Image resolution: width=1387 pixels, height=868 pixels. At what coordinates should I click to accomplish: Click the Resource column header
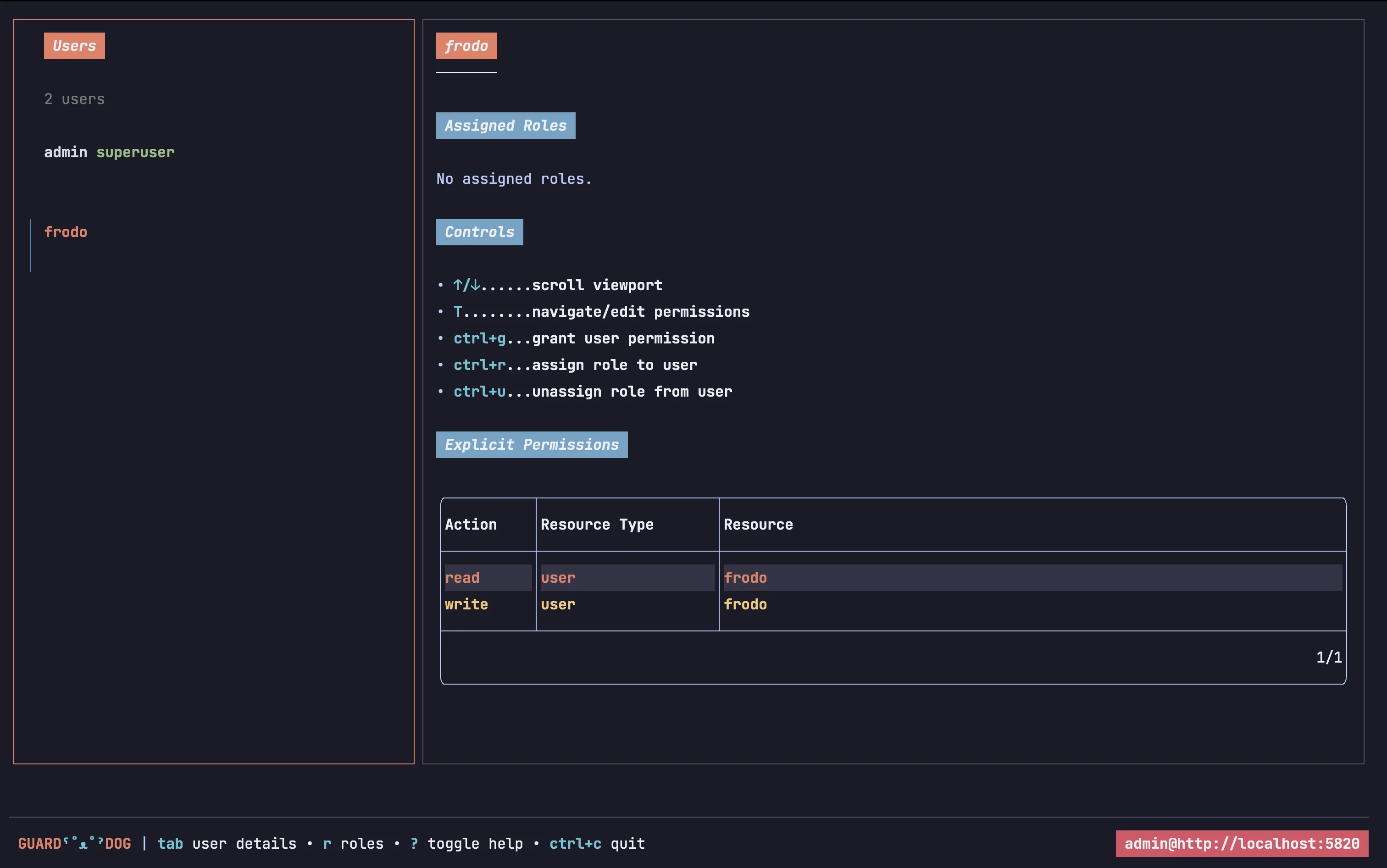coord(758,524)
